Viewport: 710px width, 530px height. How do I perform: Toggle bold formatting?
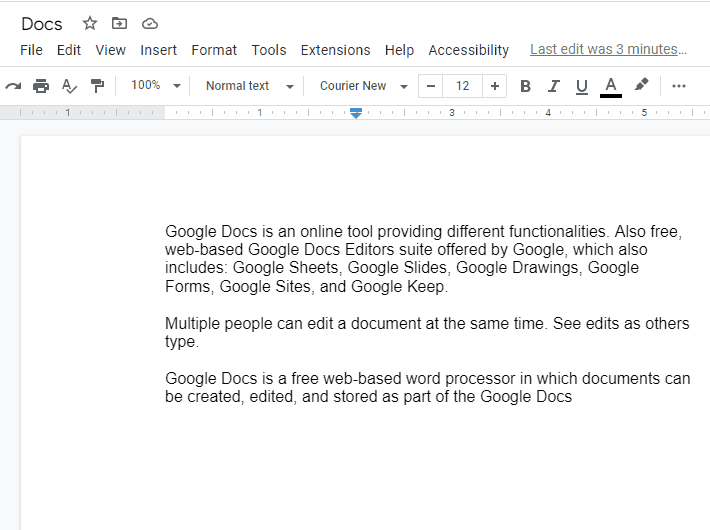pyautogui.click(x=525, y=86)
